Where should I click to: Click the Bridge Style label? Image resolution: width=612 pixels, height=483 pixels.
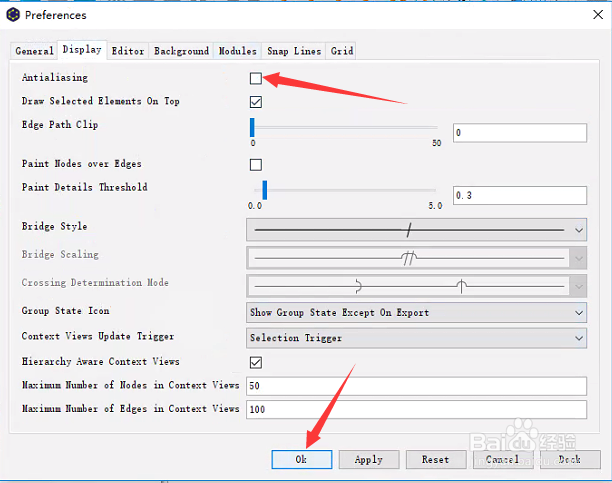click(54, 226)
